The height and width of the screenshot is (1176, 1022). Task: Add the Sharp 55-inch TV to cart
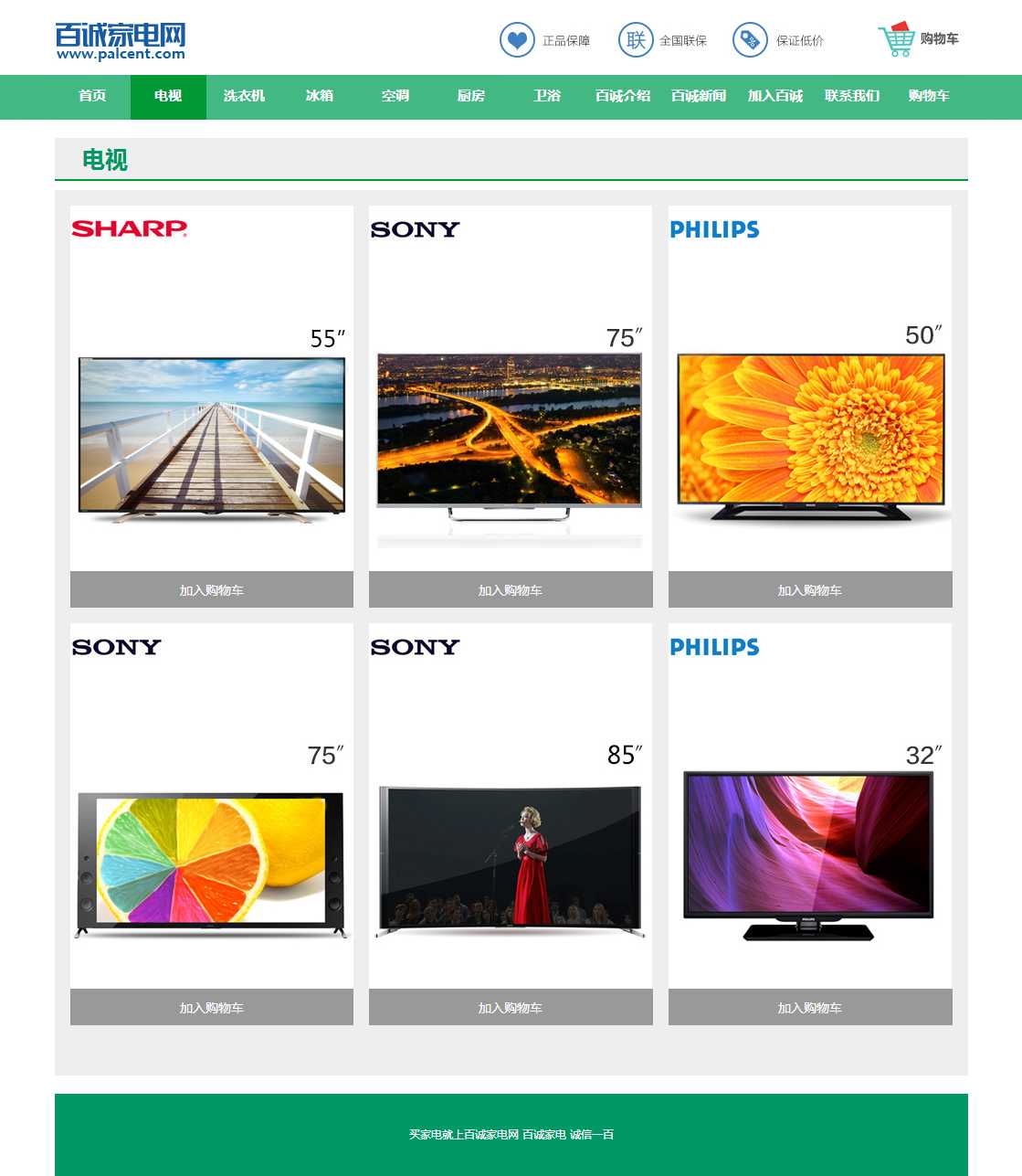point(212,590)
